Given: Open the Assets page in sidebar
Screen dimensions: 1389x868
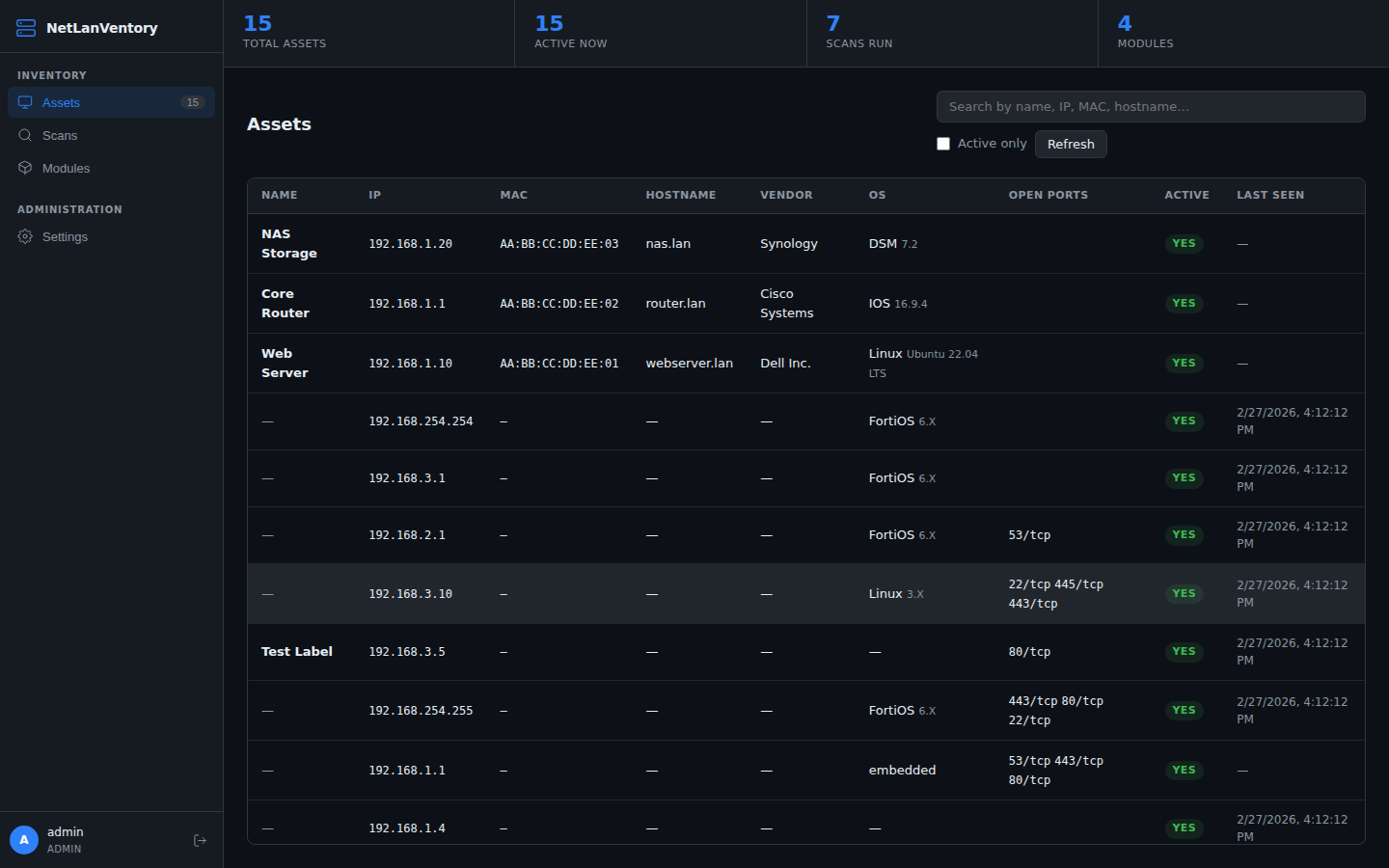Looking at the screenshot, I should [111, 102].
